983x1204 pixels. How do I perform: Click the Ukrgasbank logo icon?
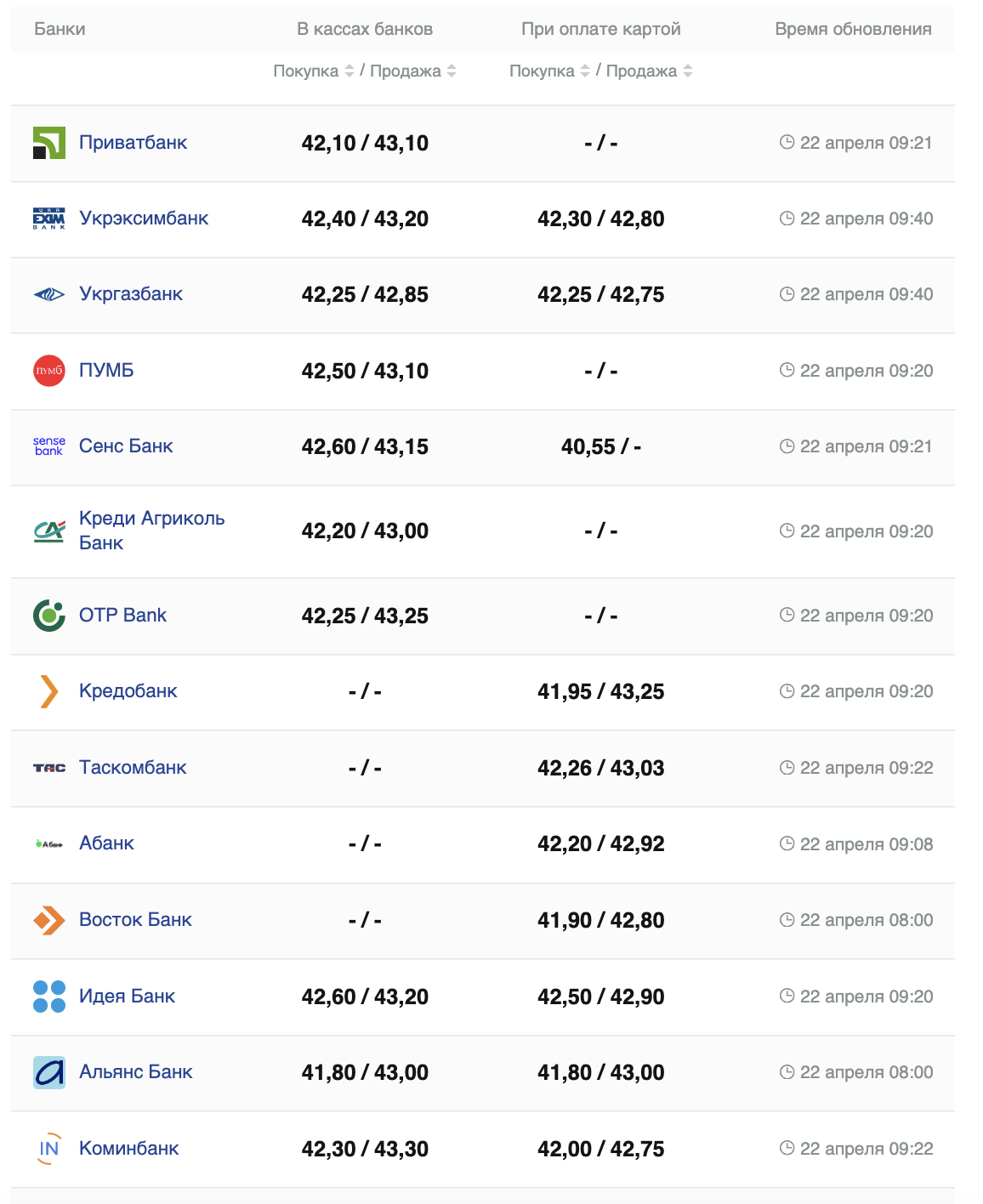click(48, 294)
